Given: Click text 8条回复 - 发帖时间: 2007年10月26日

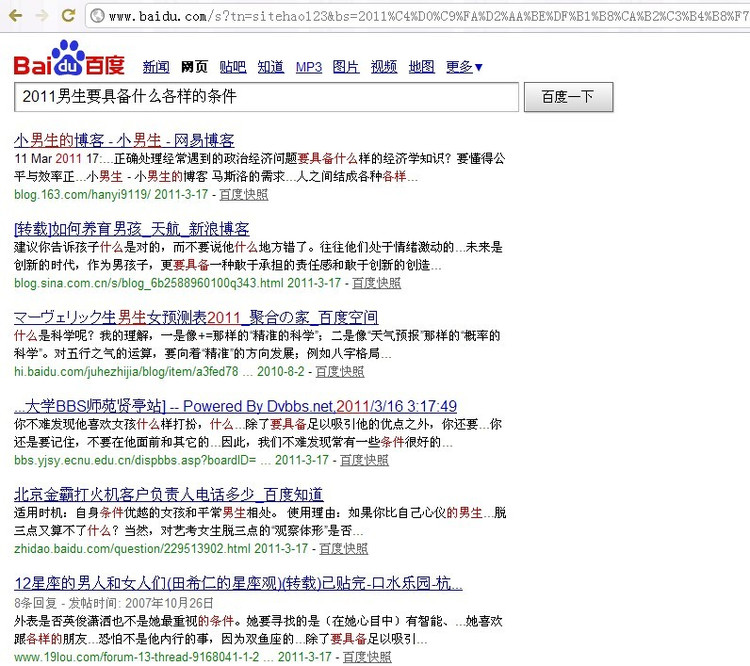Looking at the screenshot, I should click(113, 603).
